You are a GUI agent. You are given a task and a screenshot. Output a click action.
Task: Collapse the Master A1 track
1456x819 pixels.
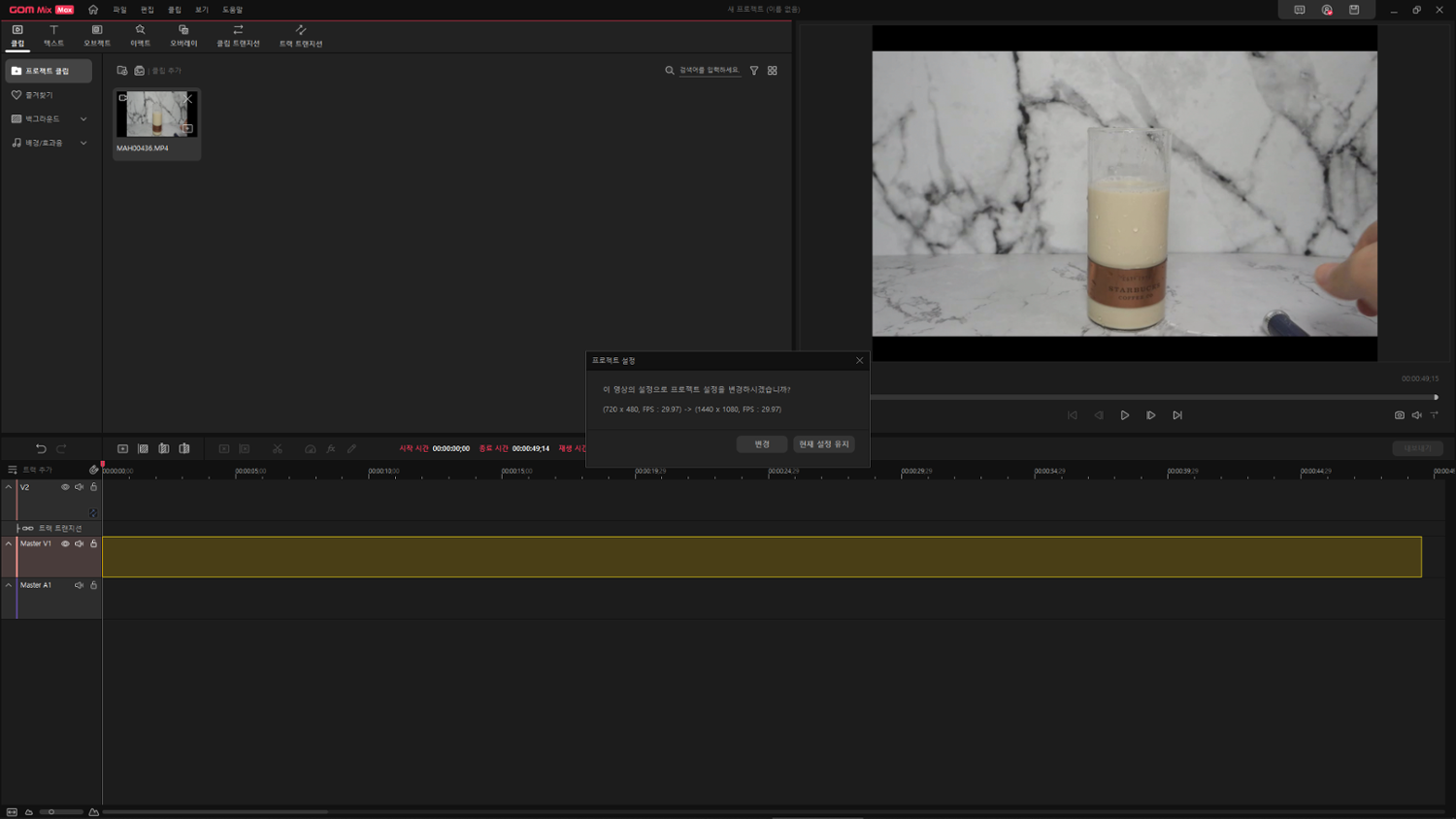(9, 585)
